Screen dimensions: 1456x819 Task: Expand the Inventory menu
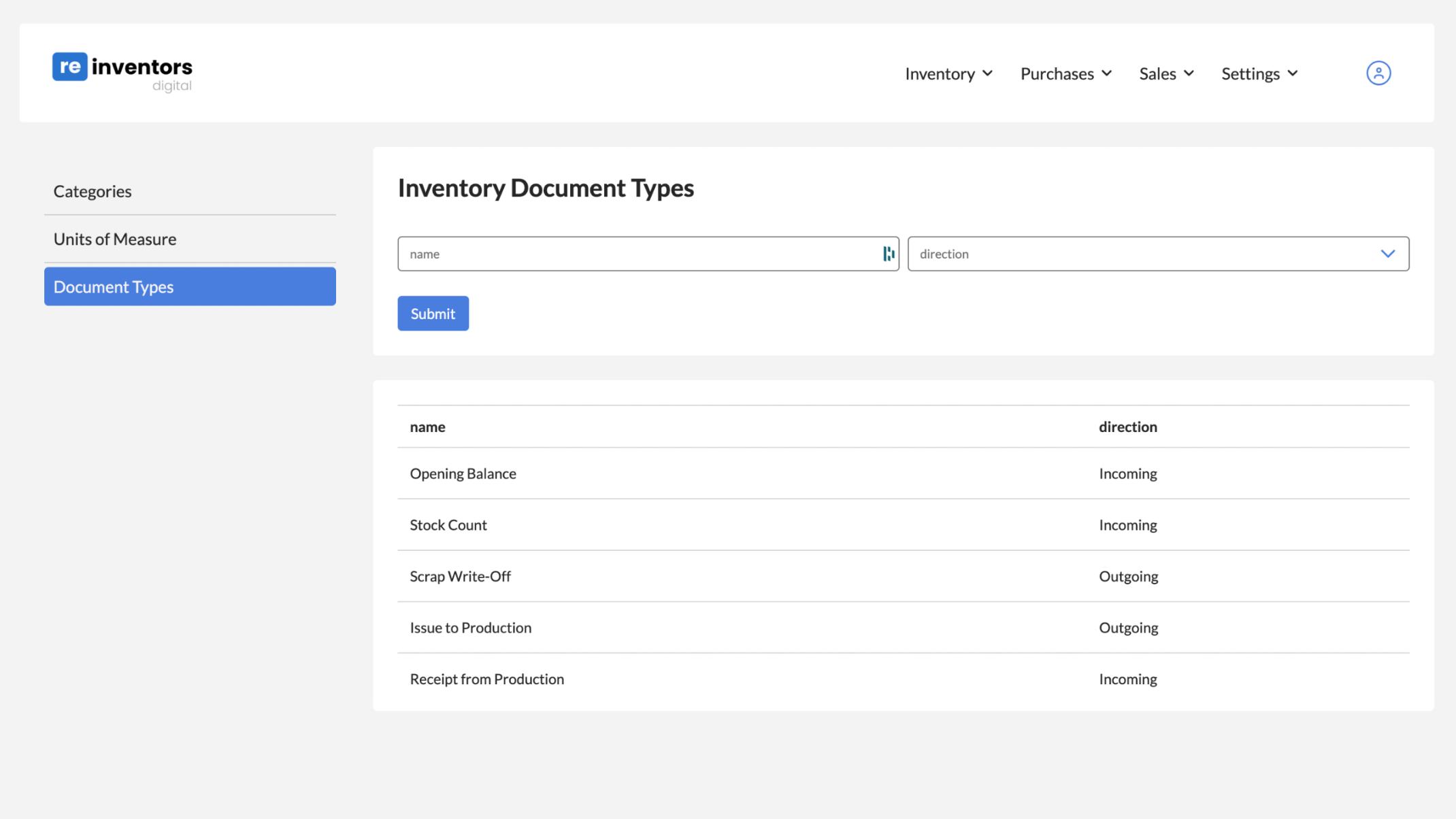(948, 73)
